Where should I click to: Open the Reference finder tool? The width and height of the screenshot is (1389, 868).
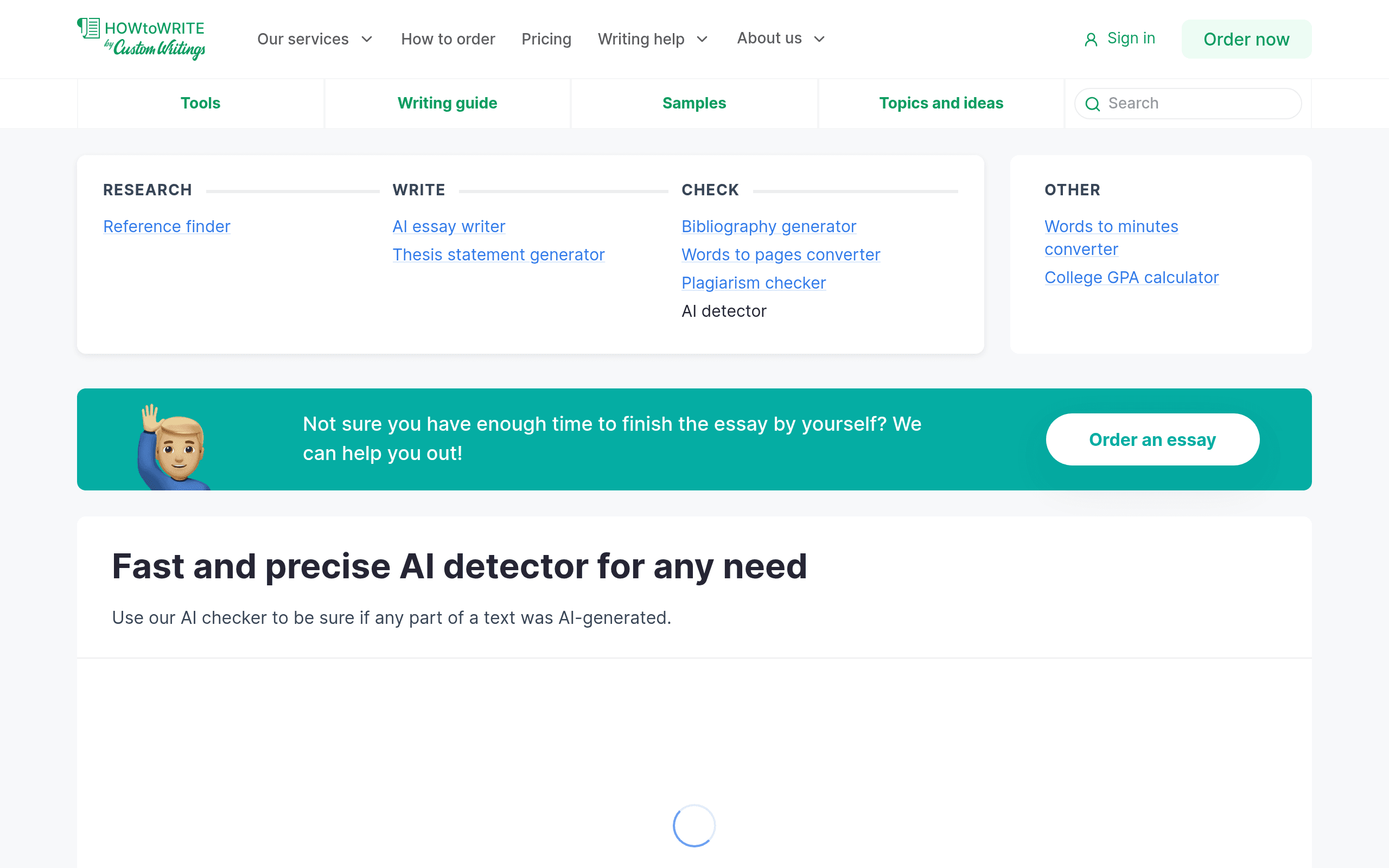point(167,226)
